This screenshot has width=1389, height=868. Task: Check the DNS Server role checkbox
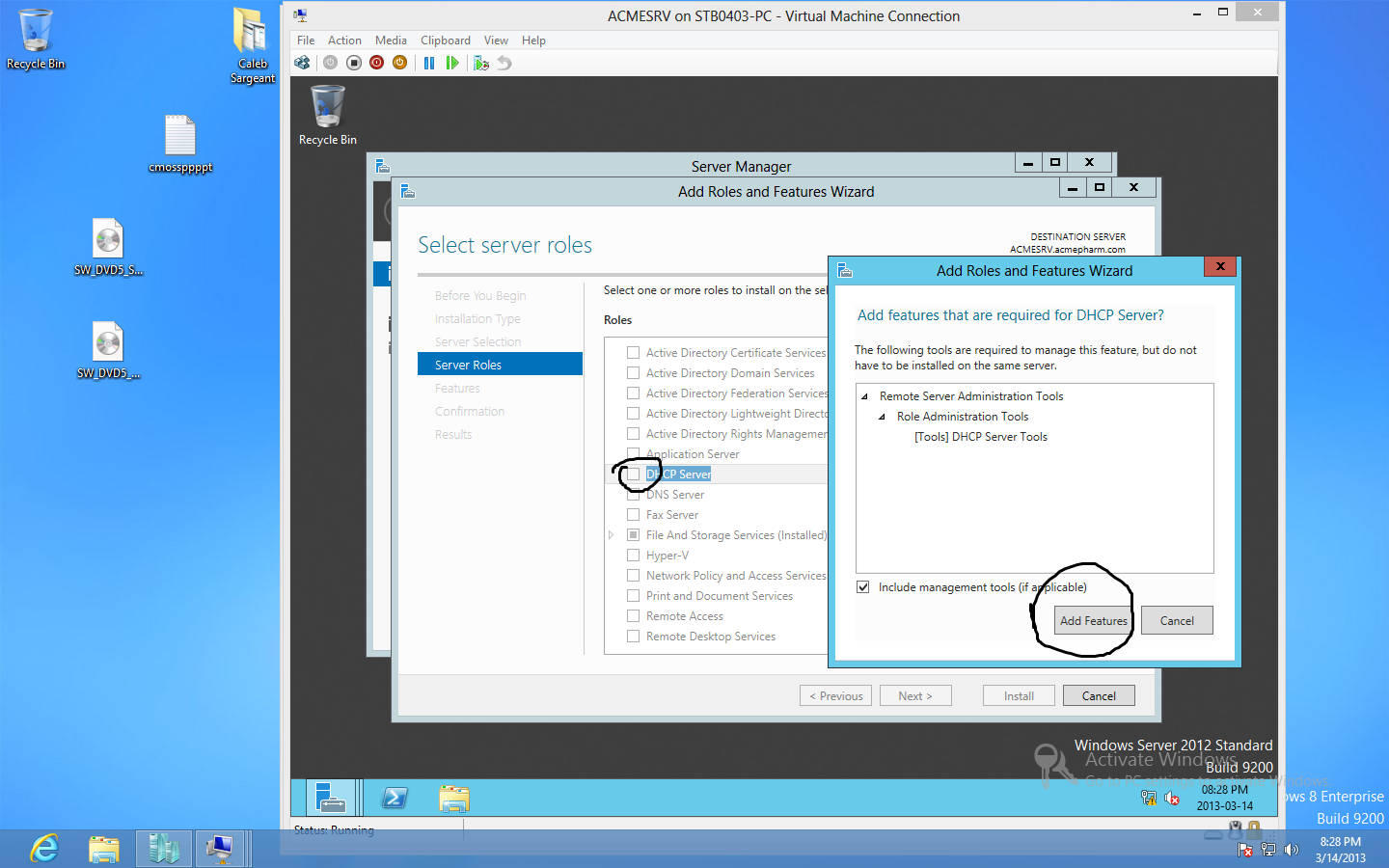[634, 495]
